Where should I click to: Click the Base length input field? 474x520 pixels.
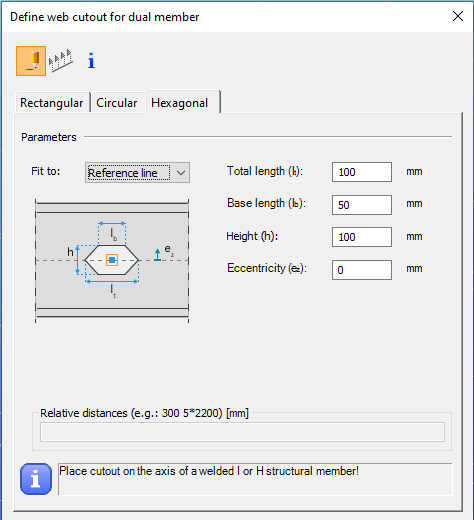point(362,205)
